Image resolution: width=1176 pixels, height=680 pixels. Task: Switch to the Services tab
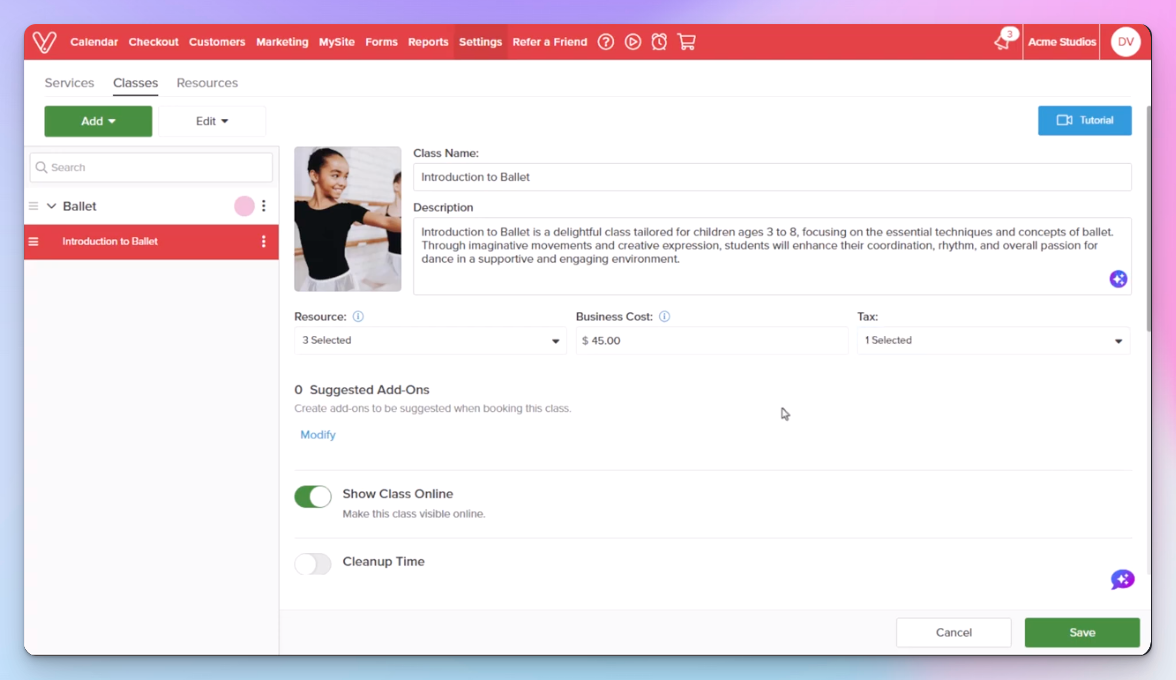(x=69, y=82)
